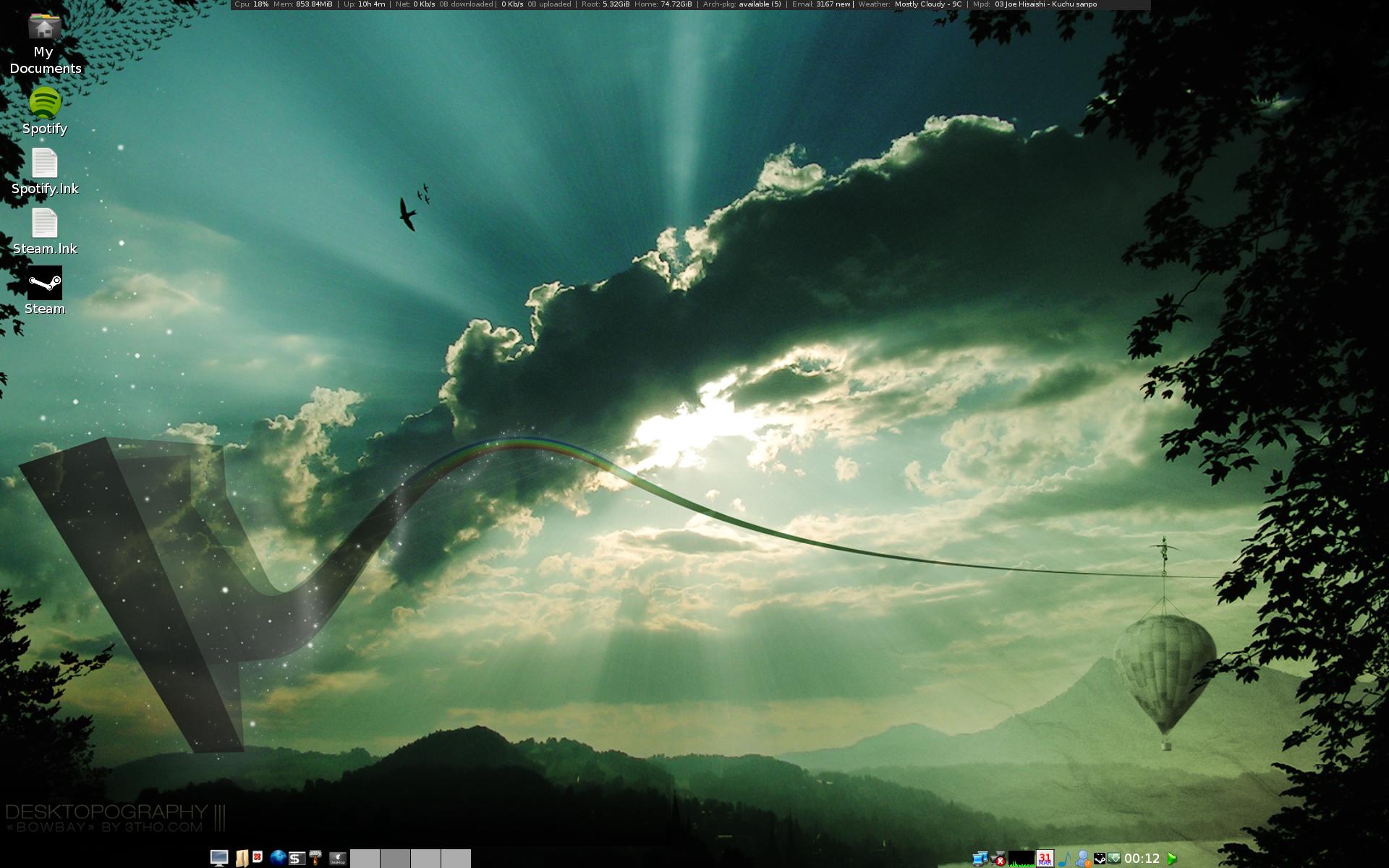Click the Desktop launcher icon in panel
Screen dimensions: 1389x868
pyautogui.click(x=338, y=859)
